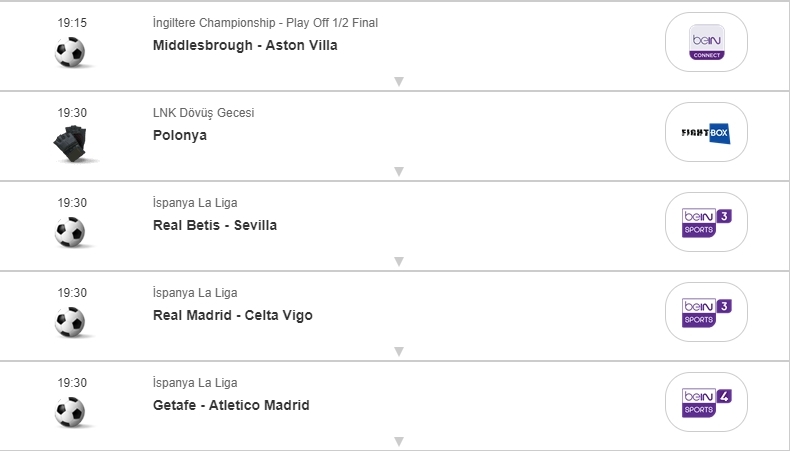Image resolution: width=791 pixels, height=451 pixels.
Task: Expand details under Middlesbrough - Aston Villa
Action: (398, 82)
